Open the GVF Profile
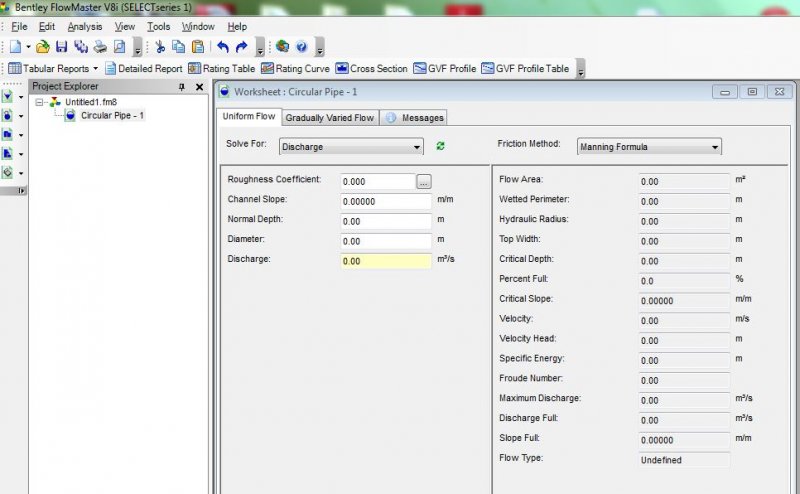The width and height of the screenshot is (800, 494). click(x=444, y=68)
